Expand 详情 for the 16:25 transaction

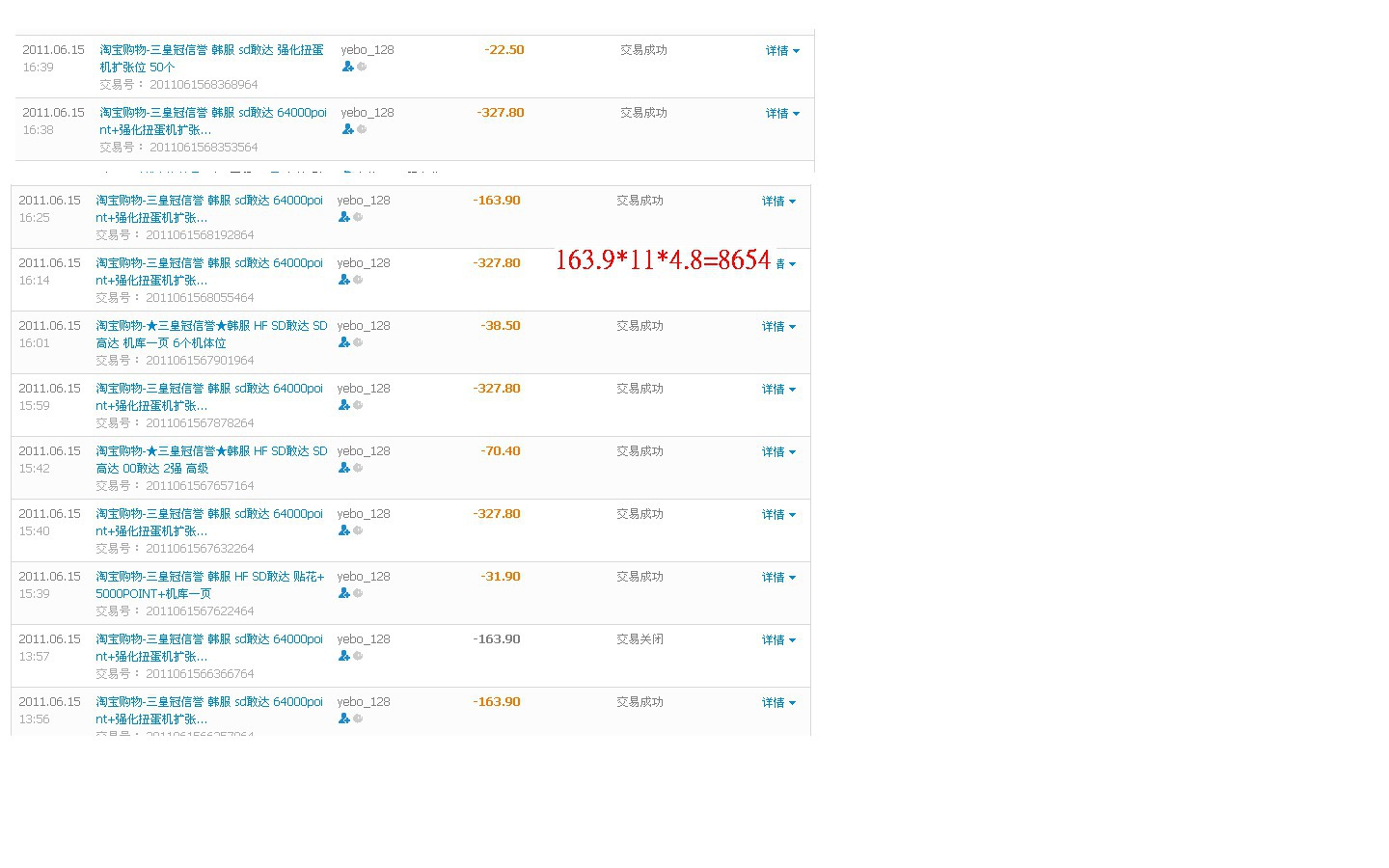778,201
